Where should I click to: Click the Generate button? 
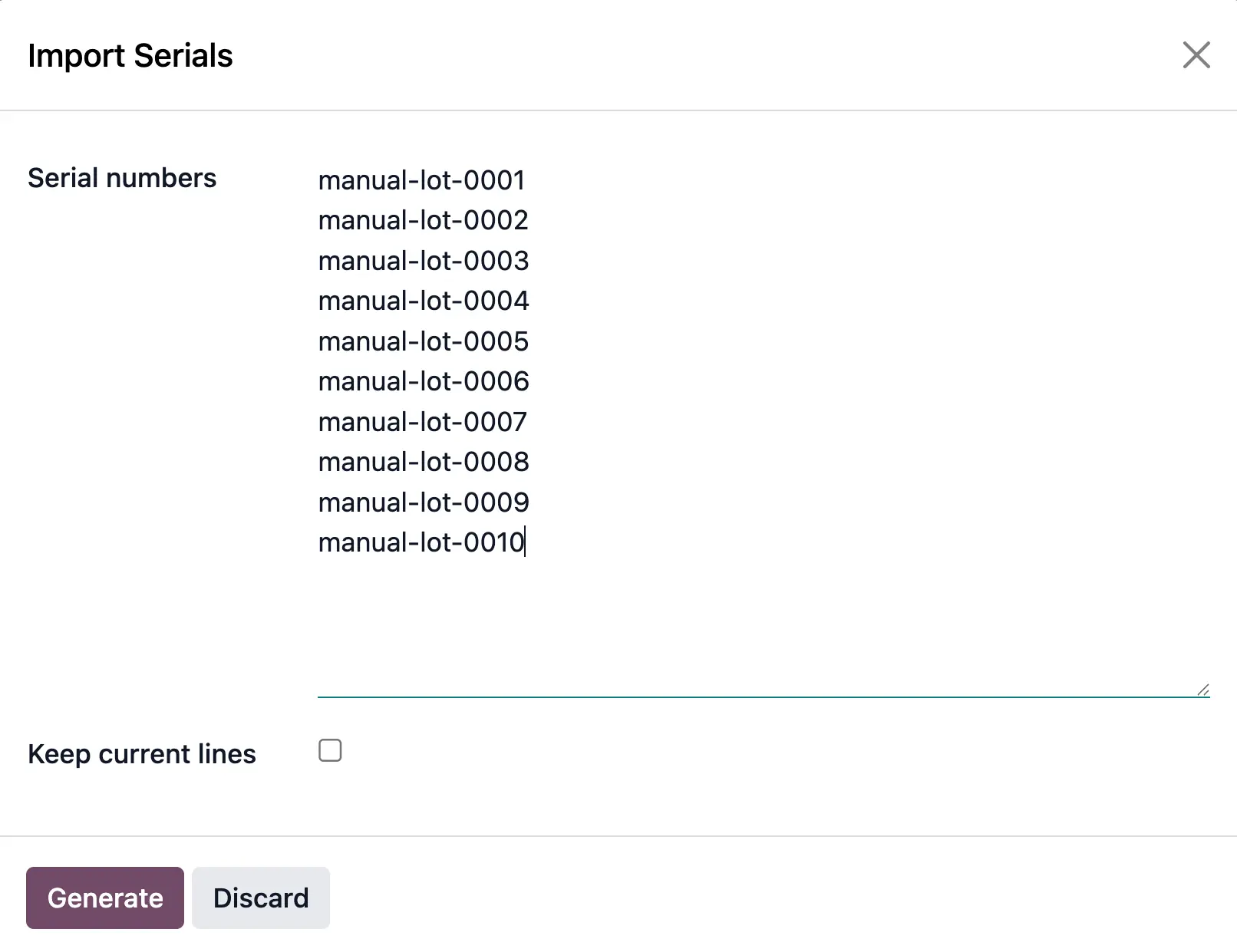click(x=105, y=898)
